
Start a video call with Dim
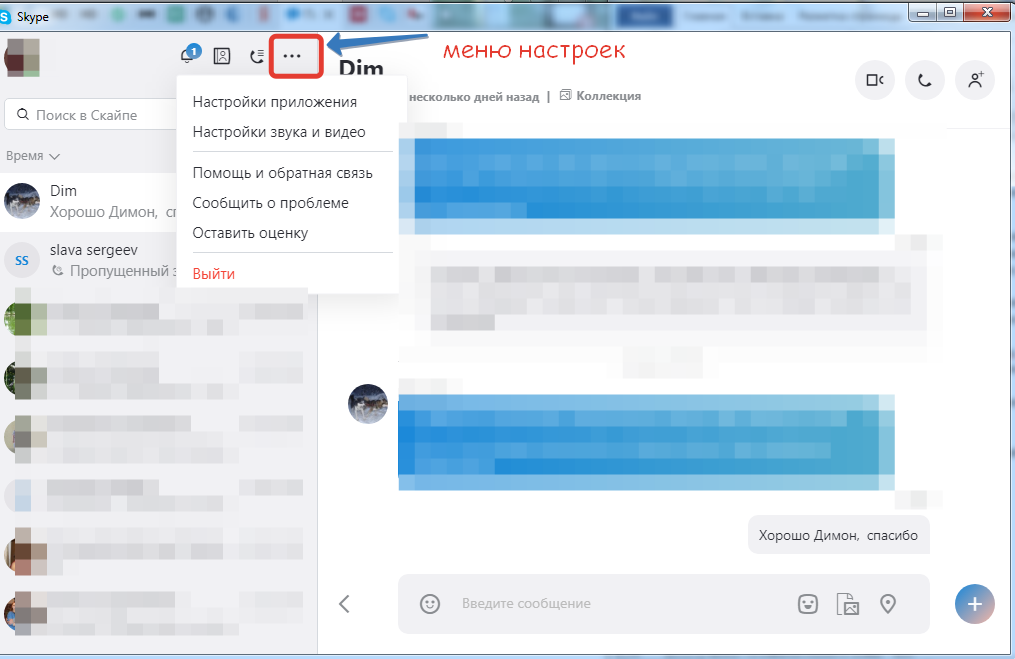[875, 80]
